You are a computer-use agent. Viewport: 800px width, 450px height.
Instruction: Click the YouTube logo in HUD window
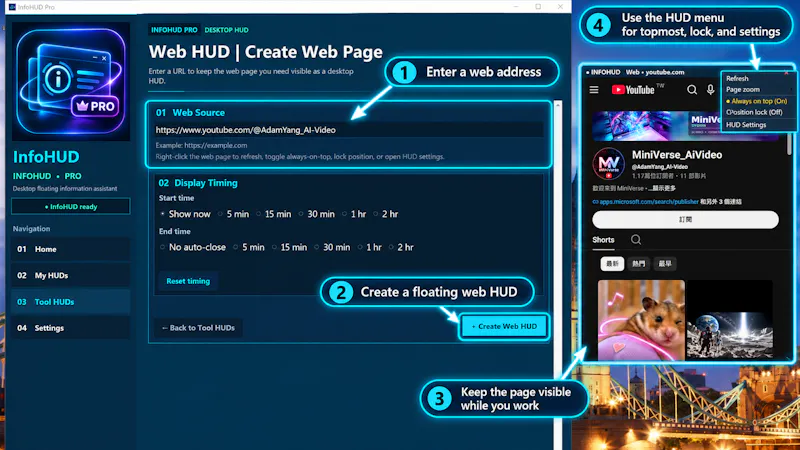pos(633,90)
